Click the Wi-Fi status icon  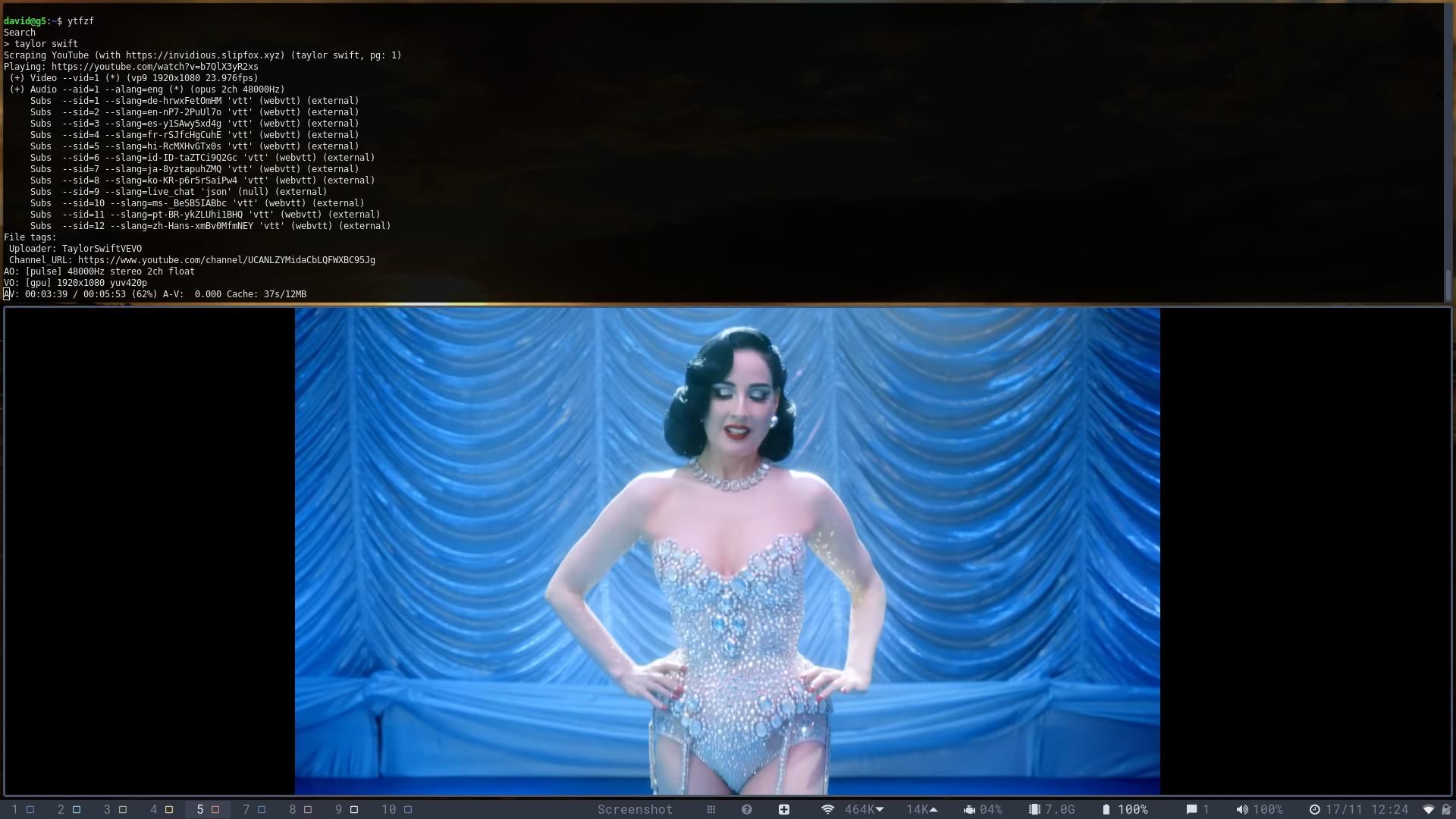tap(827, 809)
